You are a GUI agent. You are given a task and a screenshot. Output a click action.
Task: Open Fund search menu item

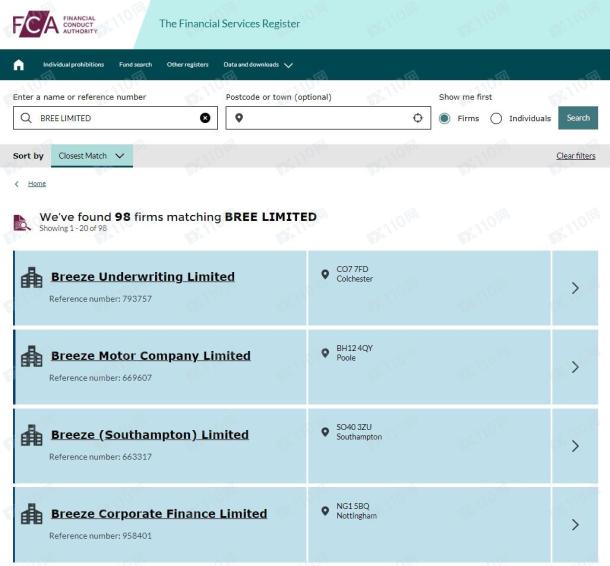pyautogui.click(x=135, y=65)
